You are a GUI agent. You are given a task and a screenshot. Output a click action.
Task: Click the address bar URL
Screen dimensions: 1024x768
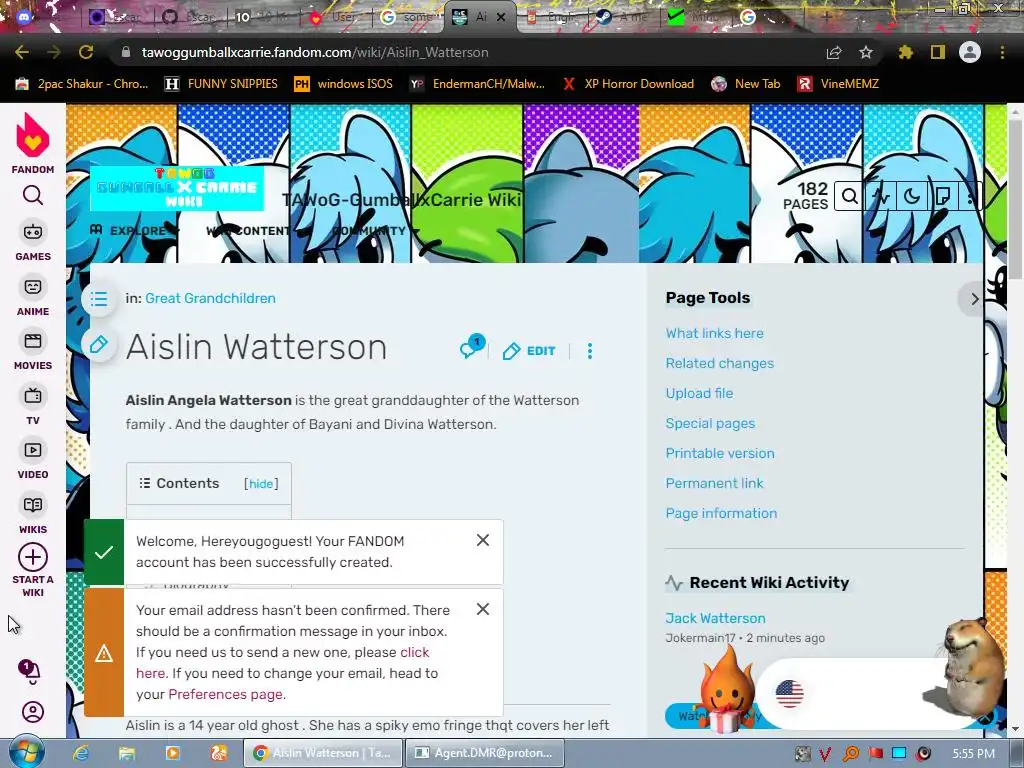coord(315,52)
